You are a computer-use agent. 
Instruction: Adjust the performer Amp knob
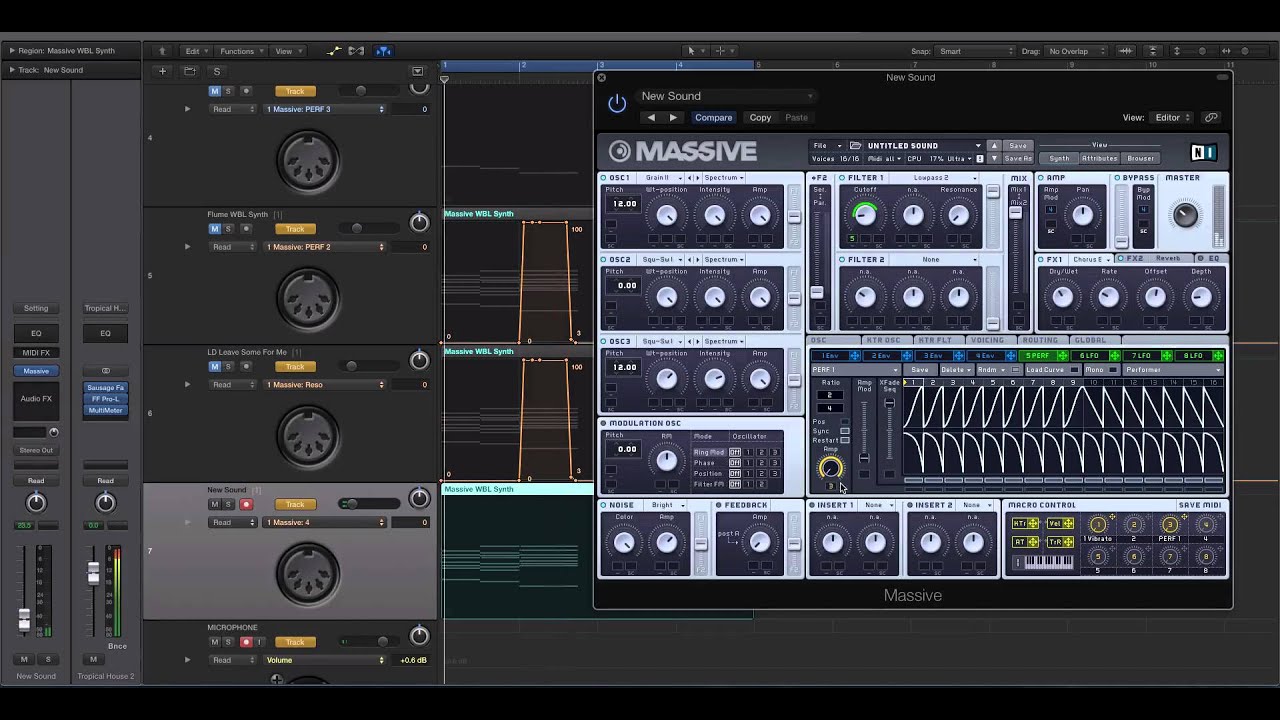pos(830,468)
